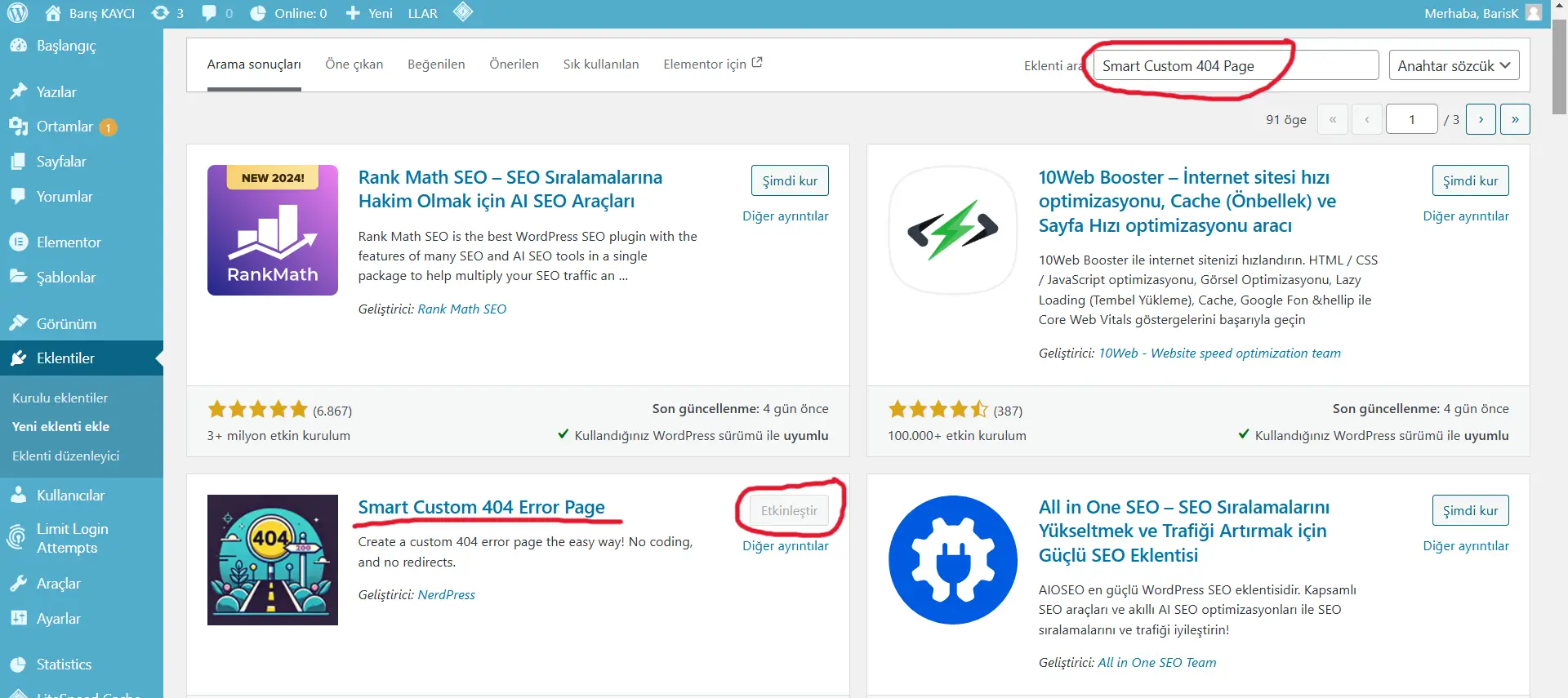Image resolution: width=1568 pixels, height=698 pixels.
Task: Click the WordPress logo icon
Action: coord(17,13)
